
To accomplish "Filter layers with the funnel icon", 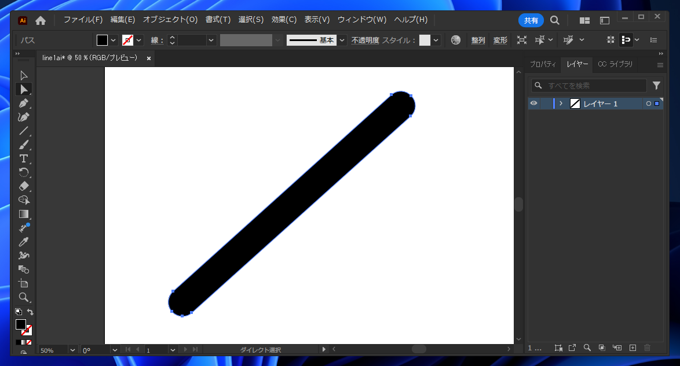I will pos(656,85).
